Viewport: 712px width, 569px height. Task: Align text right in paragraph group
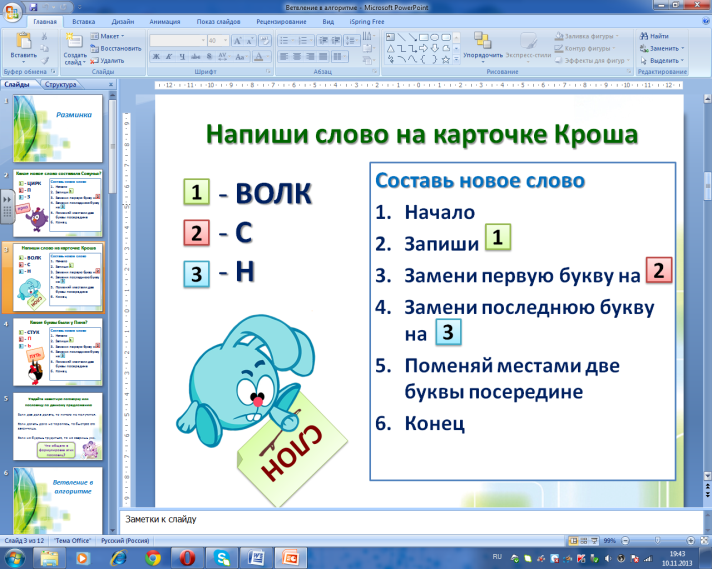[310, 57]
